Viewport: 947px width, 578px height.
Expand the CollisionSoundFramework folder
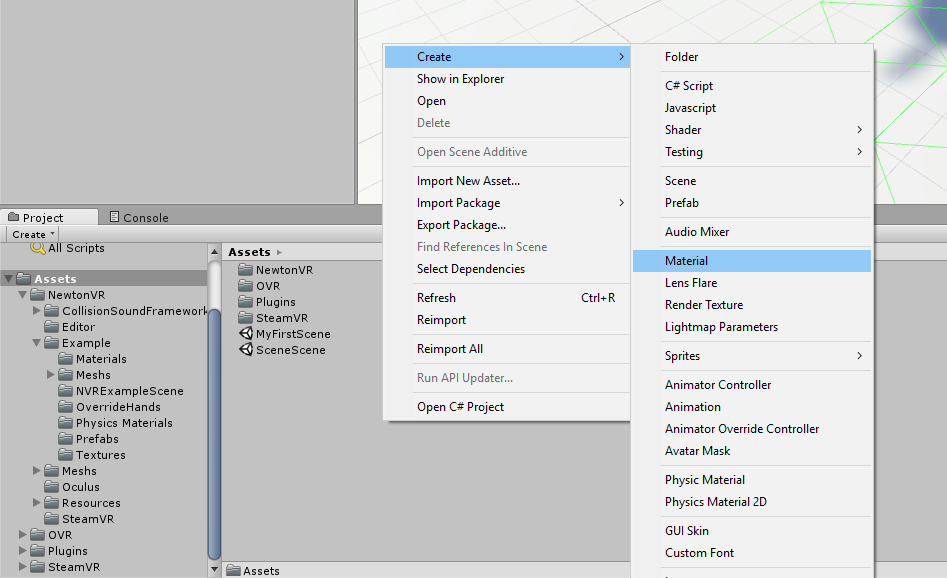pyautogui.click(x=37, y=310)
